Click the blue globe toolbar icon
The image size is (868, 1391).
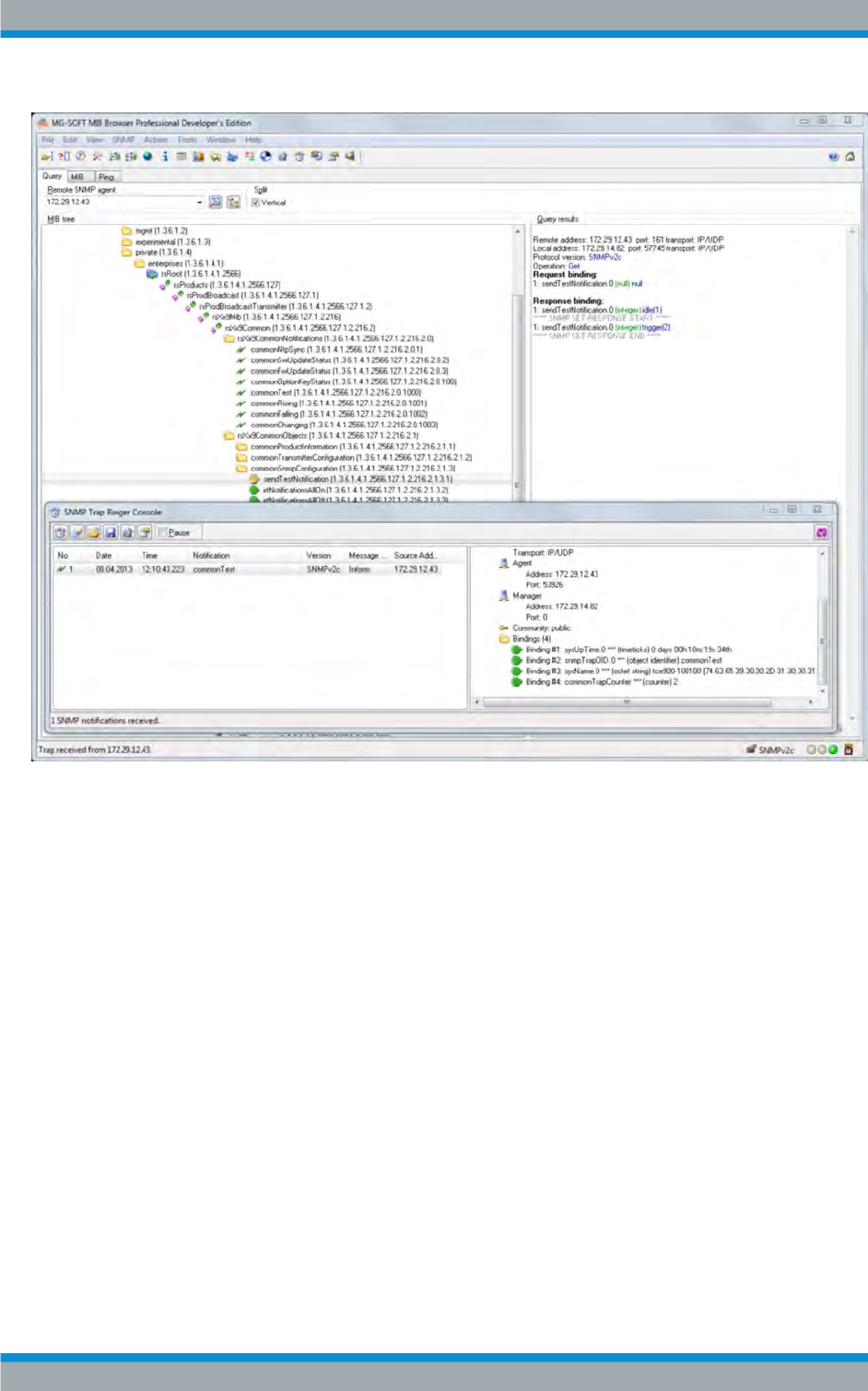tap(147, 157)
